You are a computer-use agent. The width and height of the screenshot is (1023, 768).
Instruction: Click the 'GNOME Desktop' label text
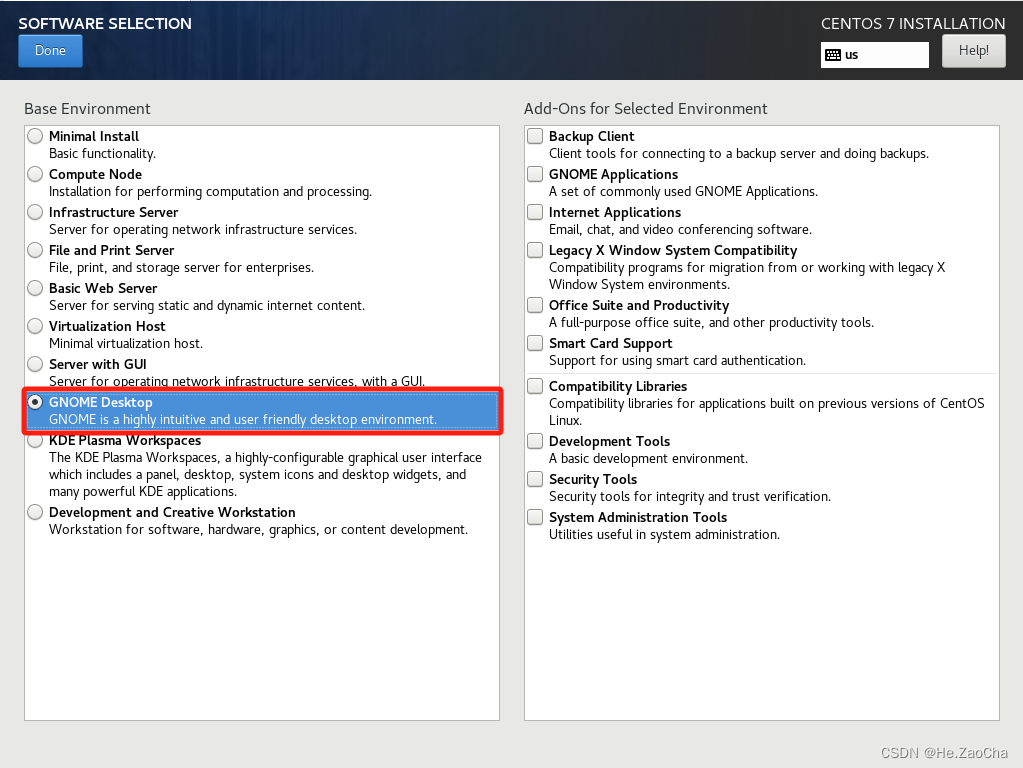coord(100,403)
